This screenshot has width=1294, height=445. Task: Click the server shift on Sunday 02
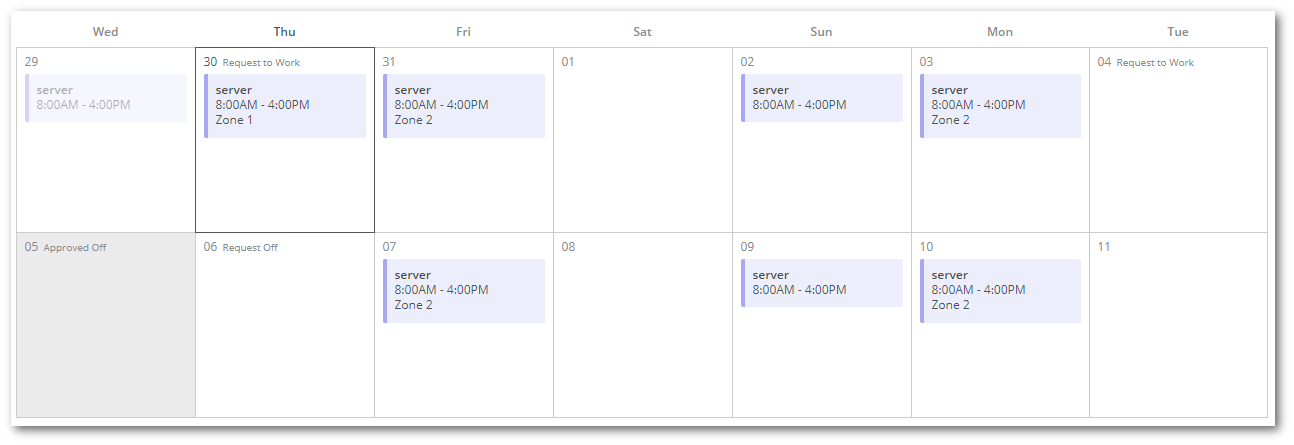pos(822,98)
